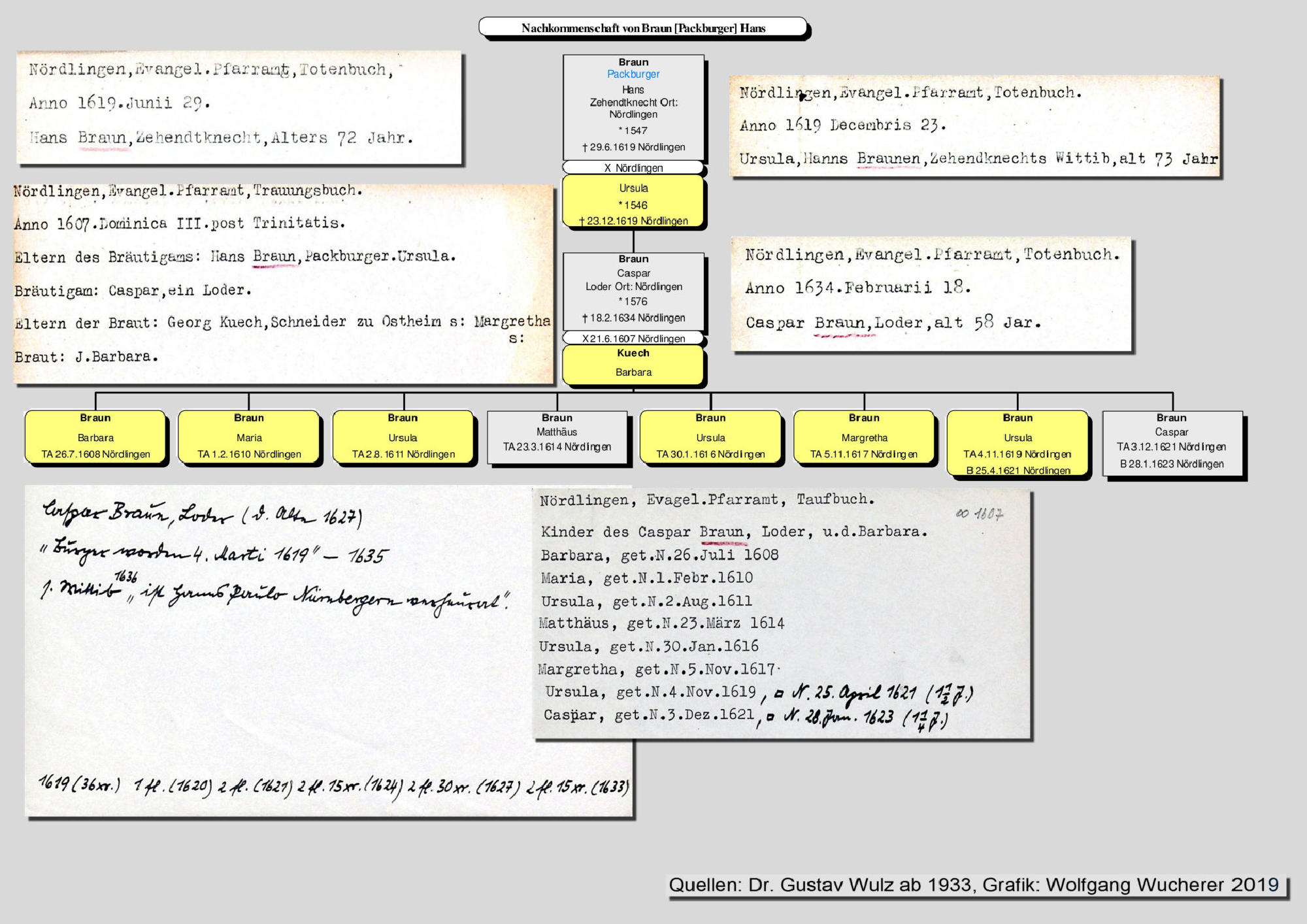Open the 1607 Trauungsbuch record image
Screen dimensions: 1307x924
[x=282, y=283]
